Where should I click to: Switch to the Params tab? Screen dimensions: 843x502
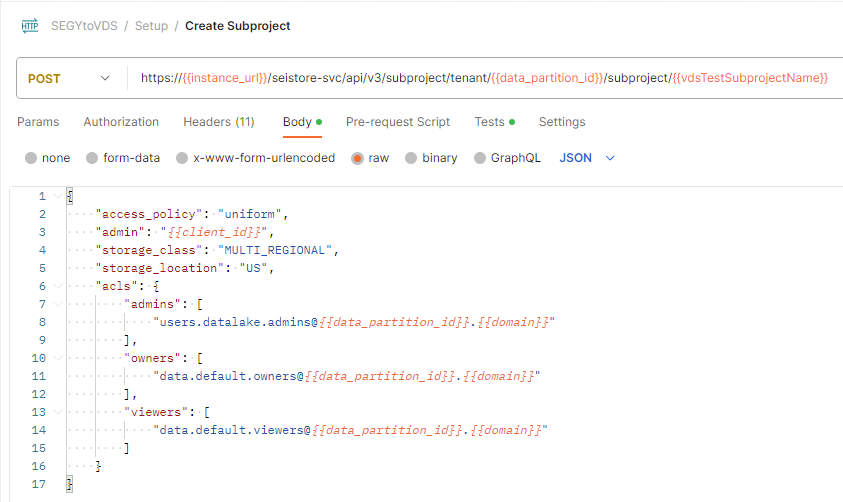click(38, 122)
